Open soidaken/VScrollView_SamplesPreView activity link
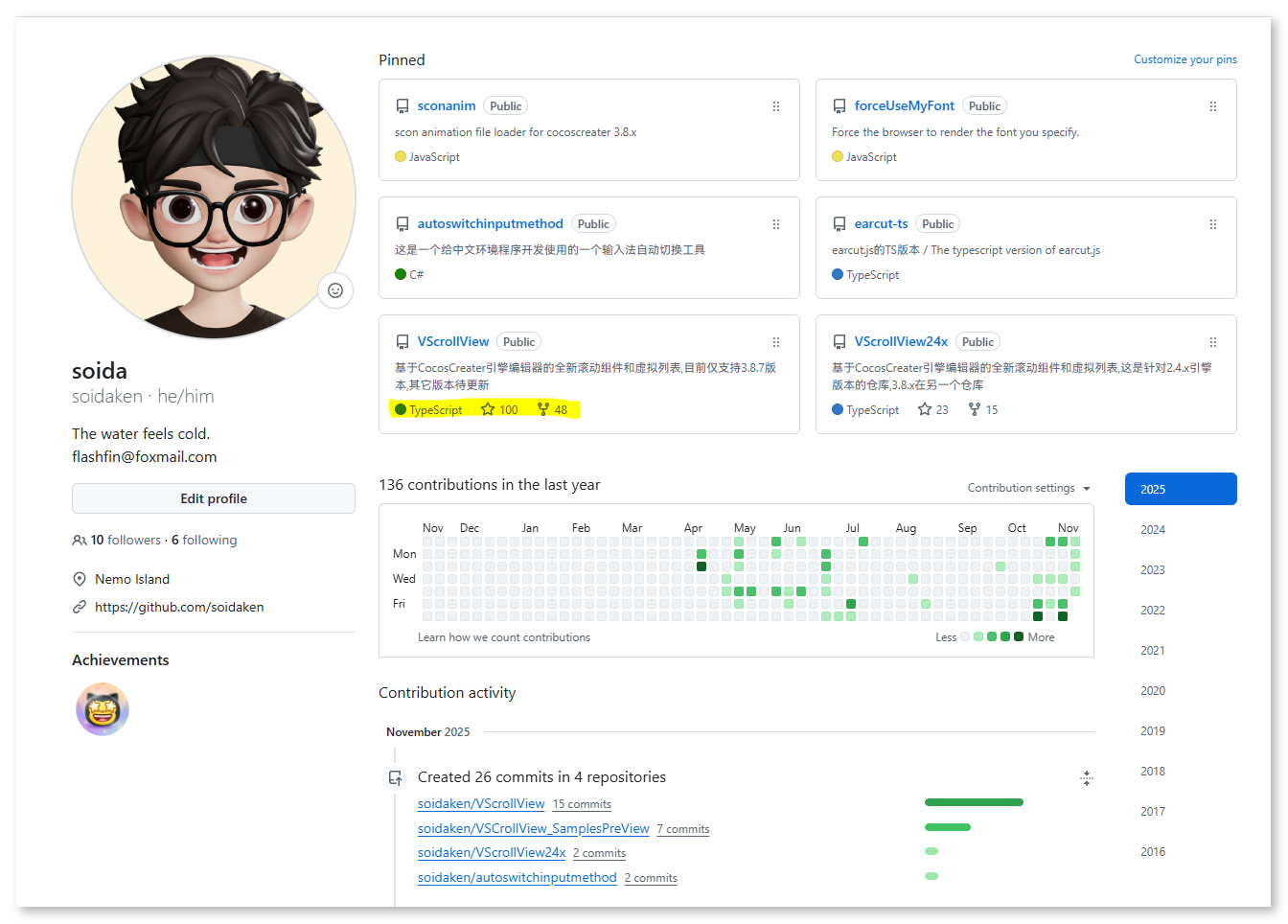Screen dimensions: 1288x924 534,828
